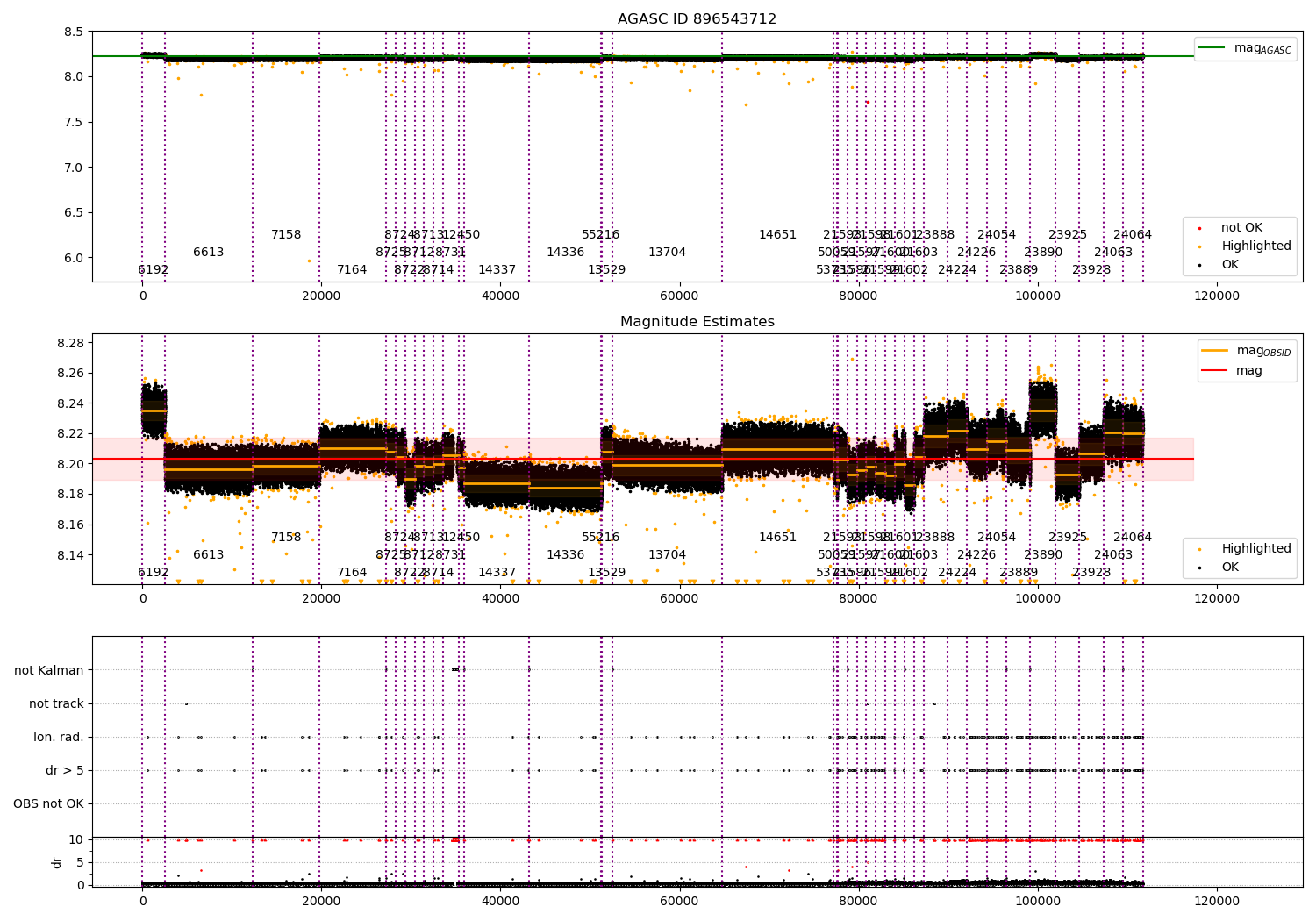Click the 40000 x-tick on middle plot

pos(500,598)
